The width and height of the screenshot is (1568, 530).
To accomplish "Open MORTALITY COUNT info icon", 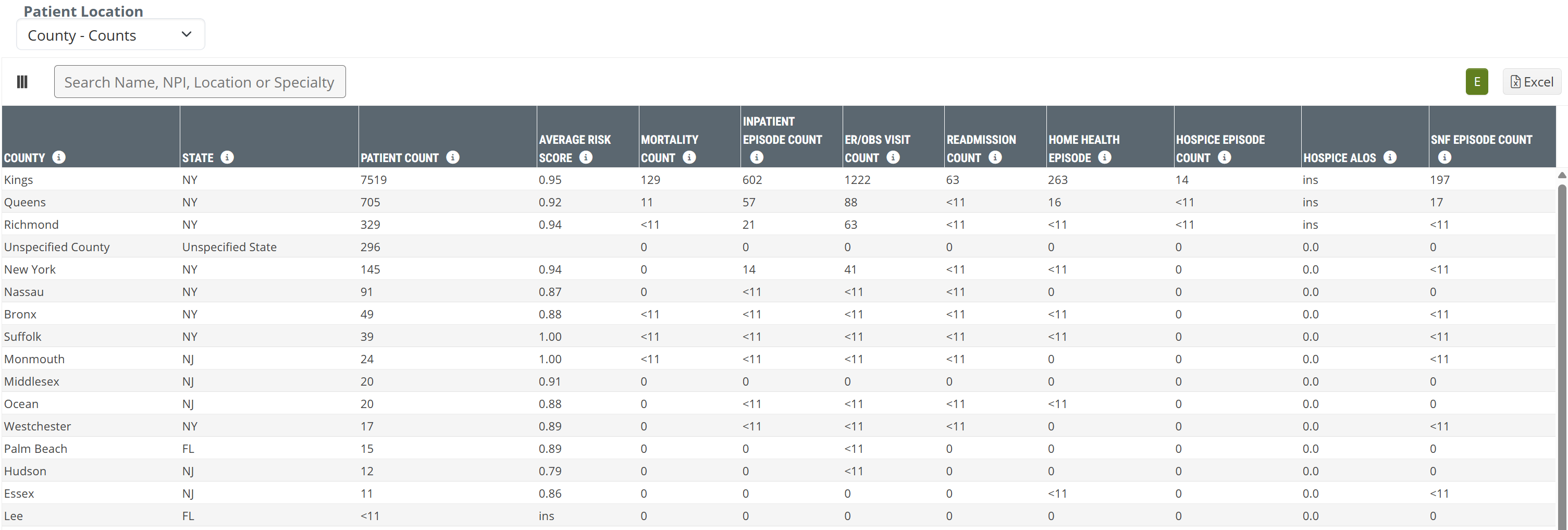I will [689, 157].
